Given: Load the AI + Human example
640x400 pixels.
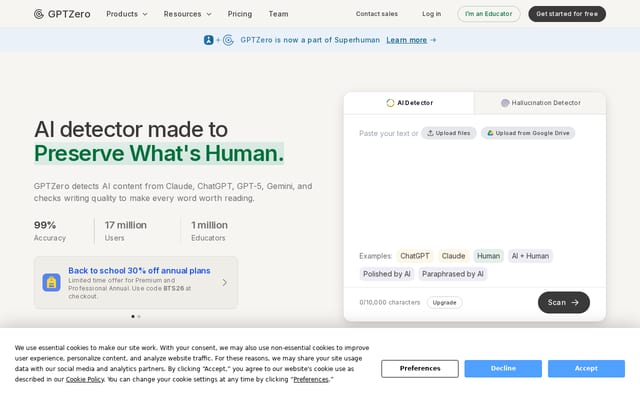Looking at the screenshot, I should point(530,256).
